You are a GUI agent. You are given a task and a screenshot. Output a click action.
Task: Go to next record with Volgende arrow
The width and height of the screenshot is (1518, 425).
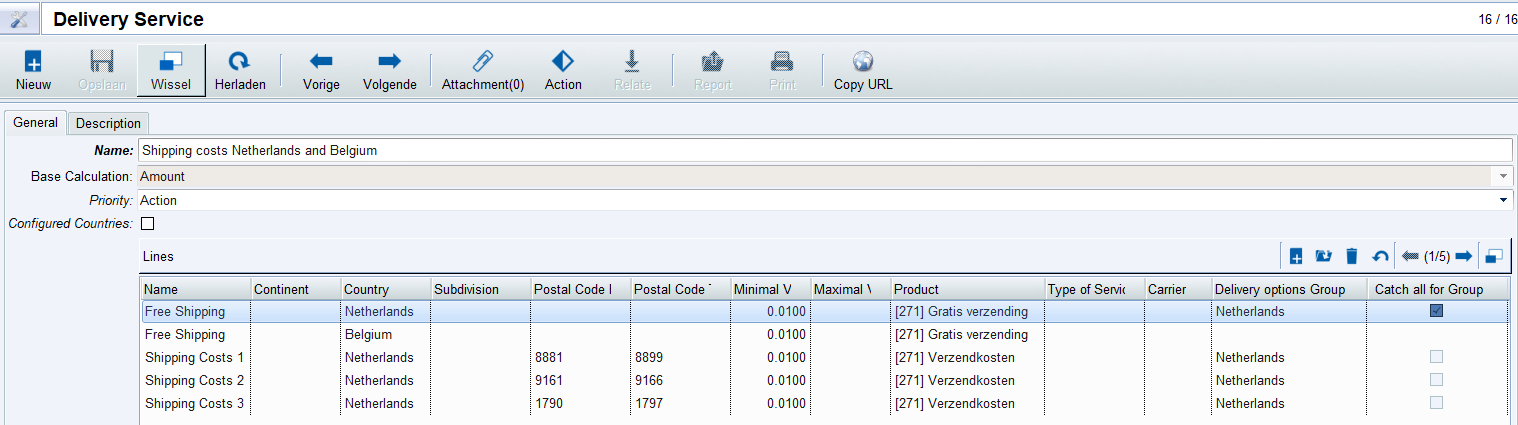pyautogui.click(x=389, y=62)
